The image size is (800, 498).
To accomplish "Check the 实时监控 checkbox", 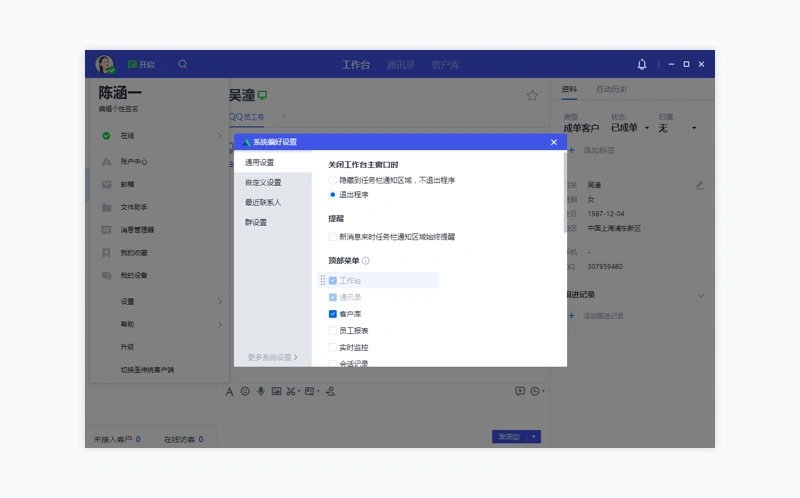I will tap(333, 347).
